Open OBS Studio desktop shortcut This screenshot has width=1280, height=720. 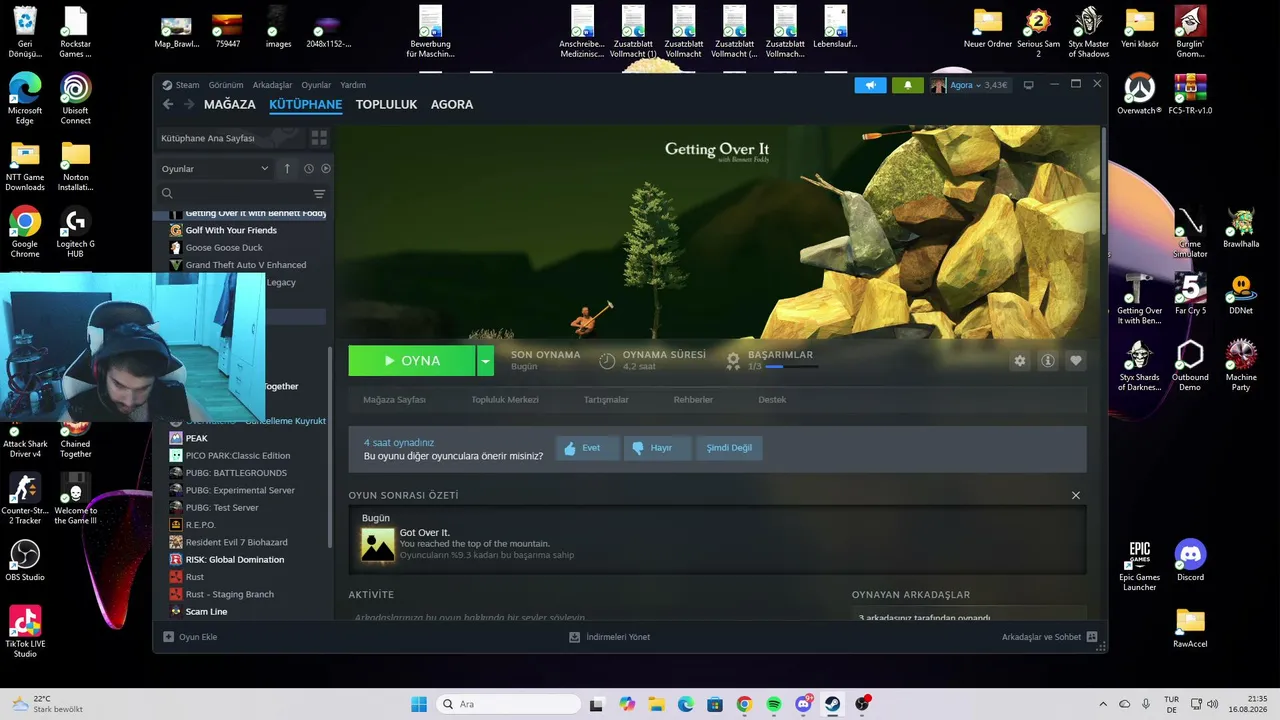click(x=25, y=561)
